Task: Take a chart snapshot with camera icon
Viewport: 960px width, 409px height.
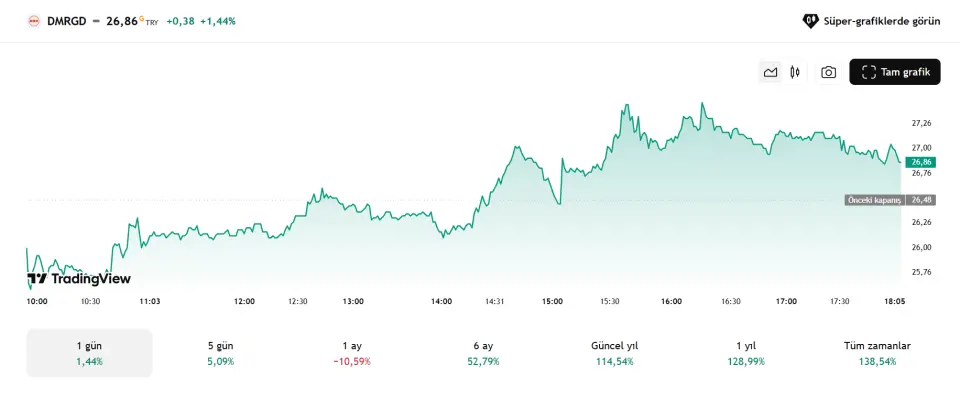Action: coord(829,72)
